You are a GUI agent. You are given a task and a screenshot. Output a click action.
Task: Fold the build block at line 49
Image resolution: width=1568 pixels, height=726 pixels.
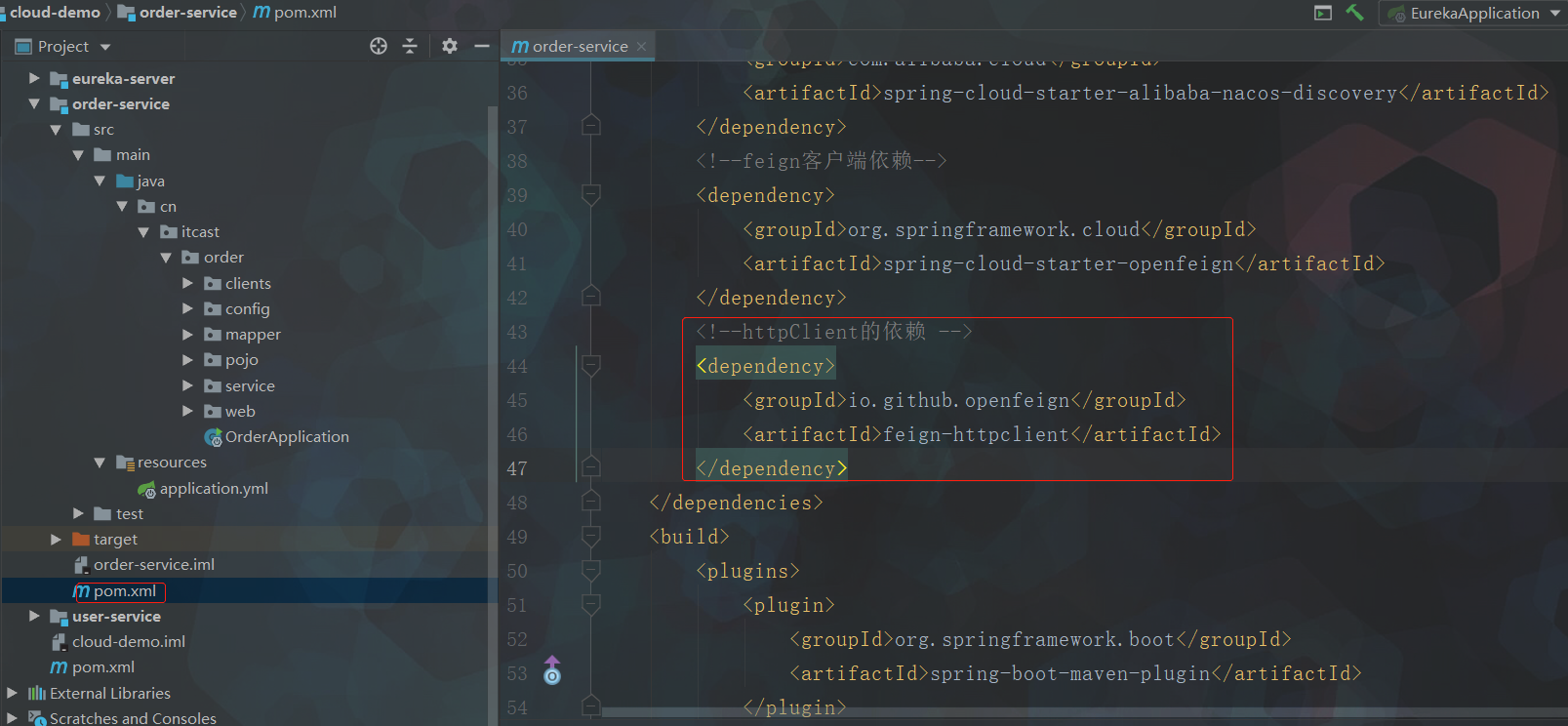coord(590,537)
